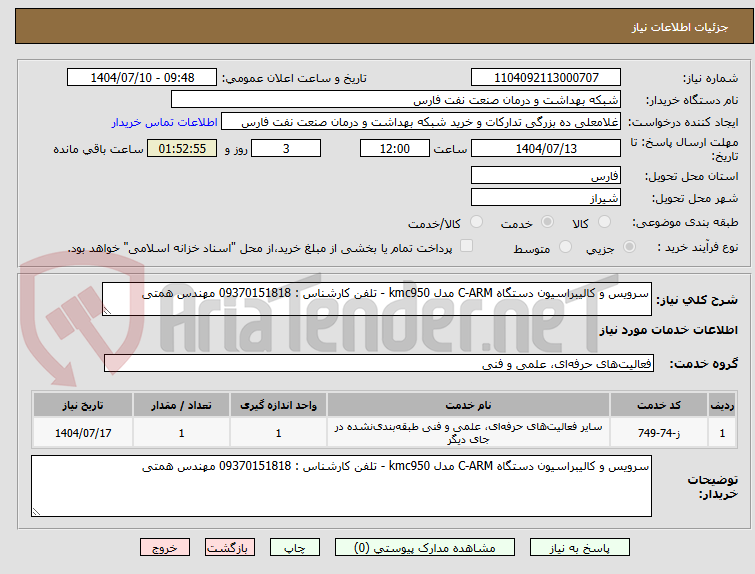Select the متوسط purchase type radio
The image size is (755, 574).
click(x=565, y=247)
